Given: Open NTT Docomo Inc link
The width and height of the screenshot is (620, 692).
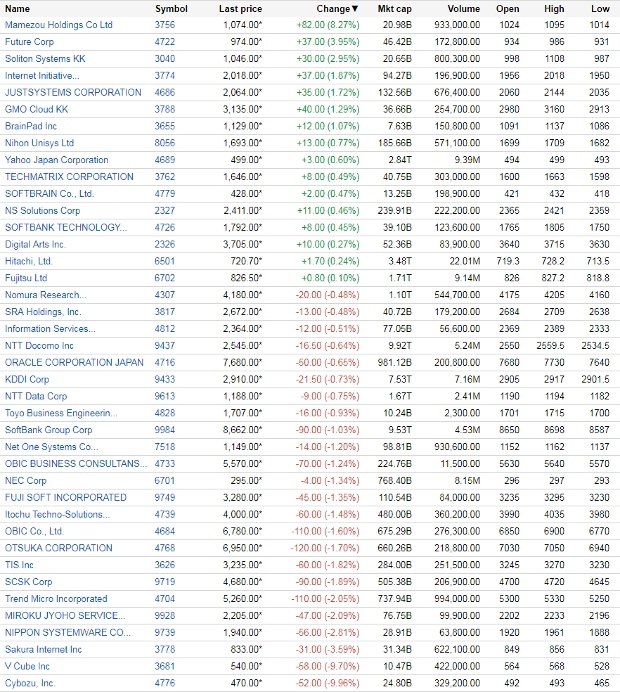Looking at the screenshot, I should pos(39,346).
